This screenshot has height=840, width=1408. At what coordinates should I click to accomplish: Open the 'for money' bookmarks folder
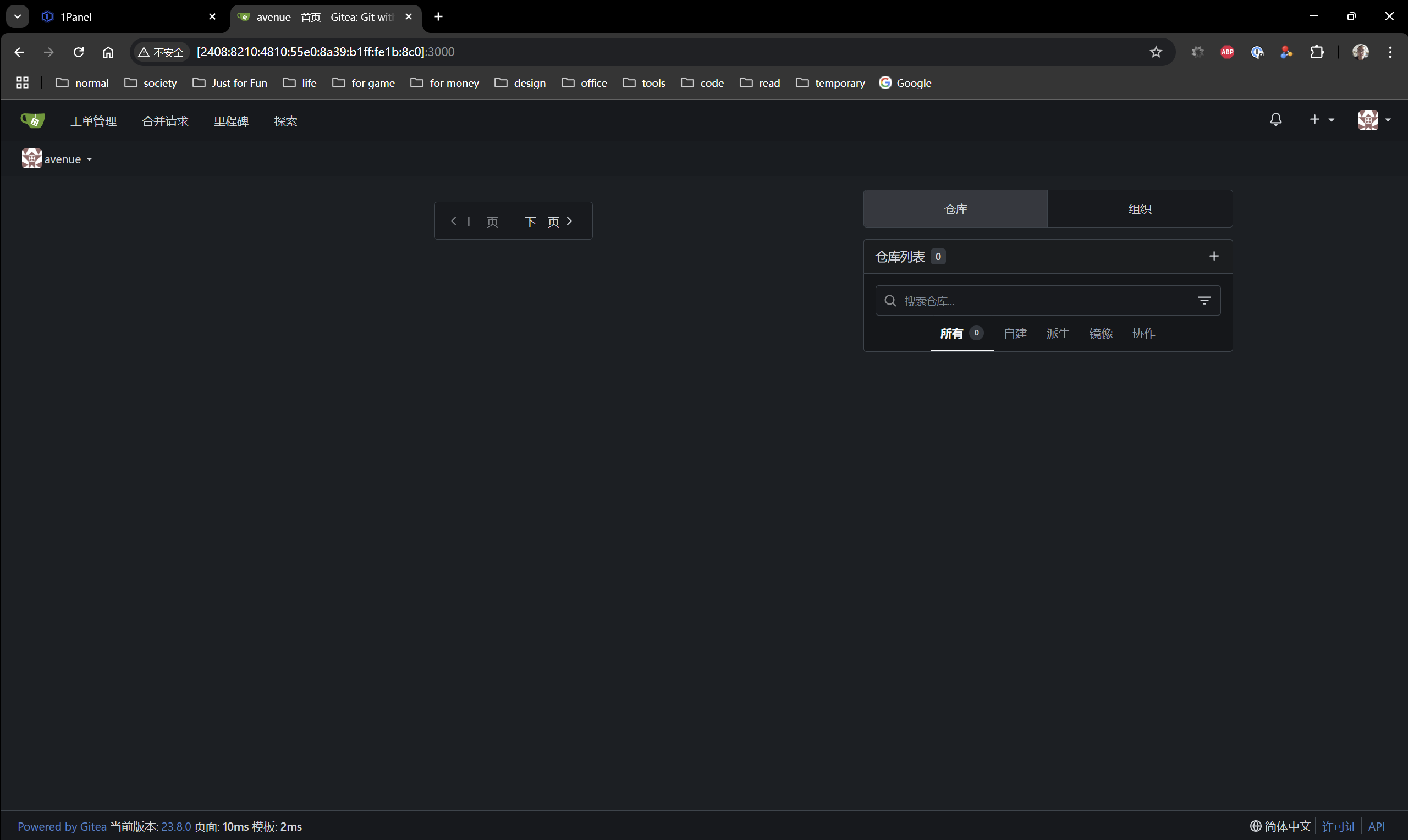click(445, 83)
